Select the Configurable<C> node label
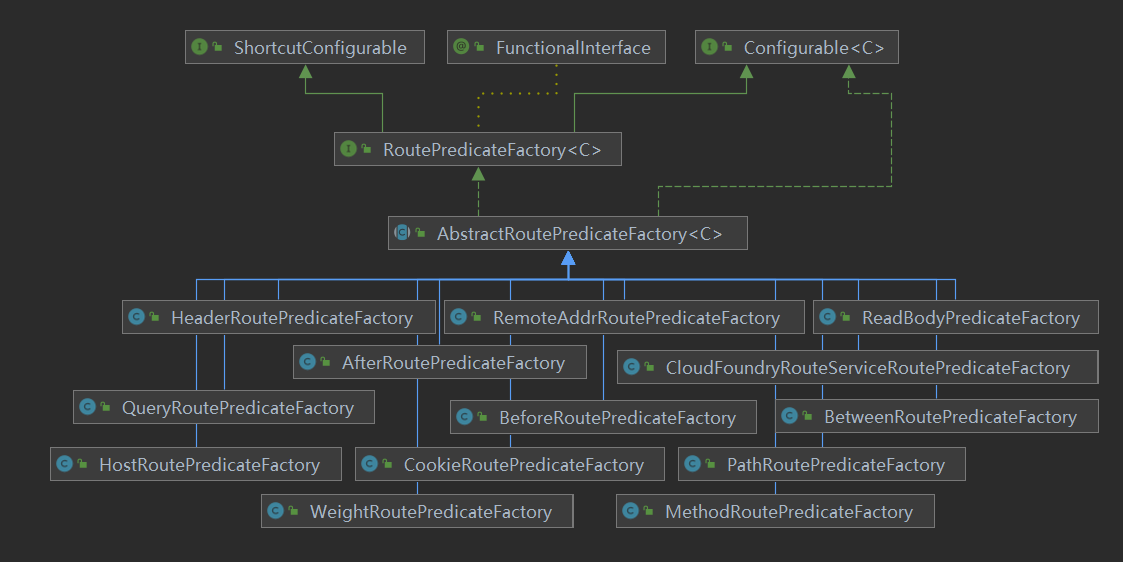 click(x=813, y=47)
